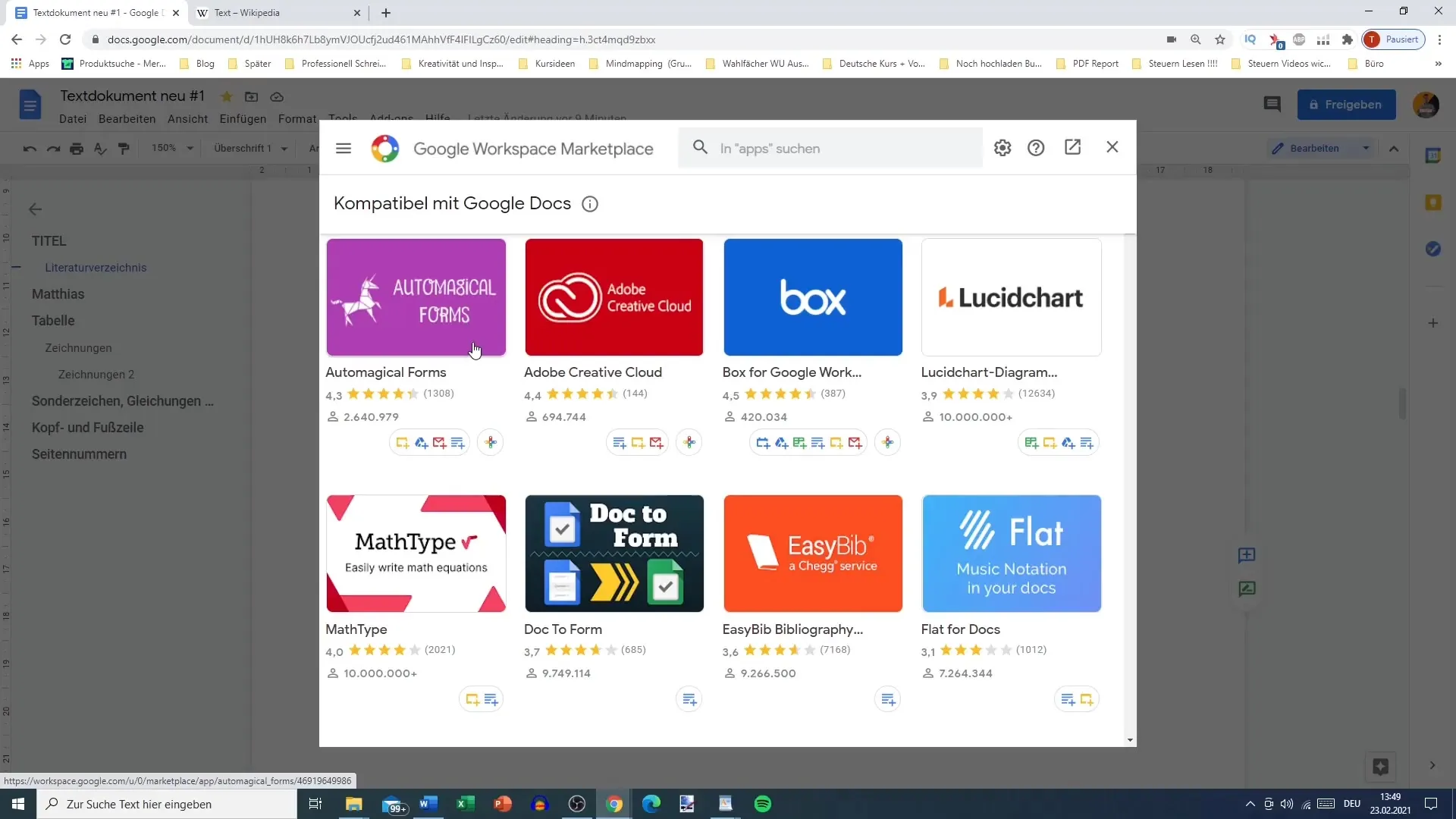Screen dimensions: 1456x819
Task: Click the Undo icon in Docs toolbar
Action: pos(30,149)
